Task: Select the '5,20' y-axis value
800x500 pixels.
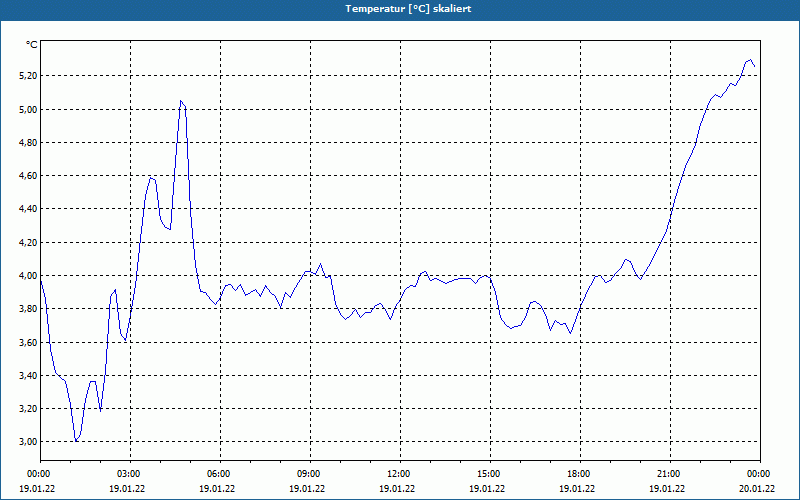Action: (29, 76)
